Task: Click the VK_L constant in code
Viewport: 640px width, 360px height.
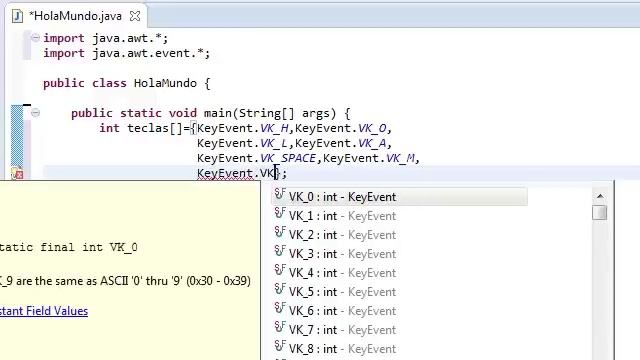Action: 274,144
